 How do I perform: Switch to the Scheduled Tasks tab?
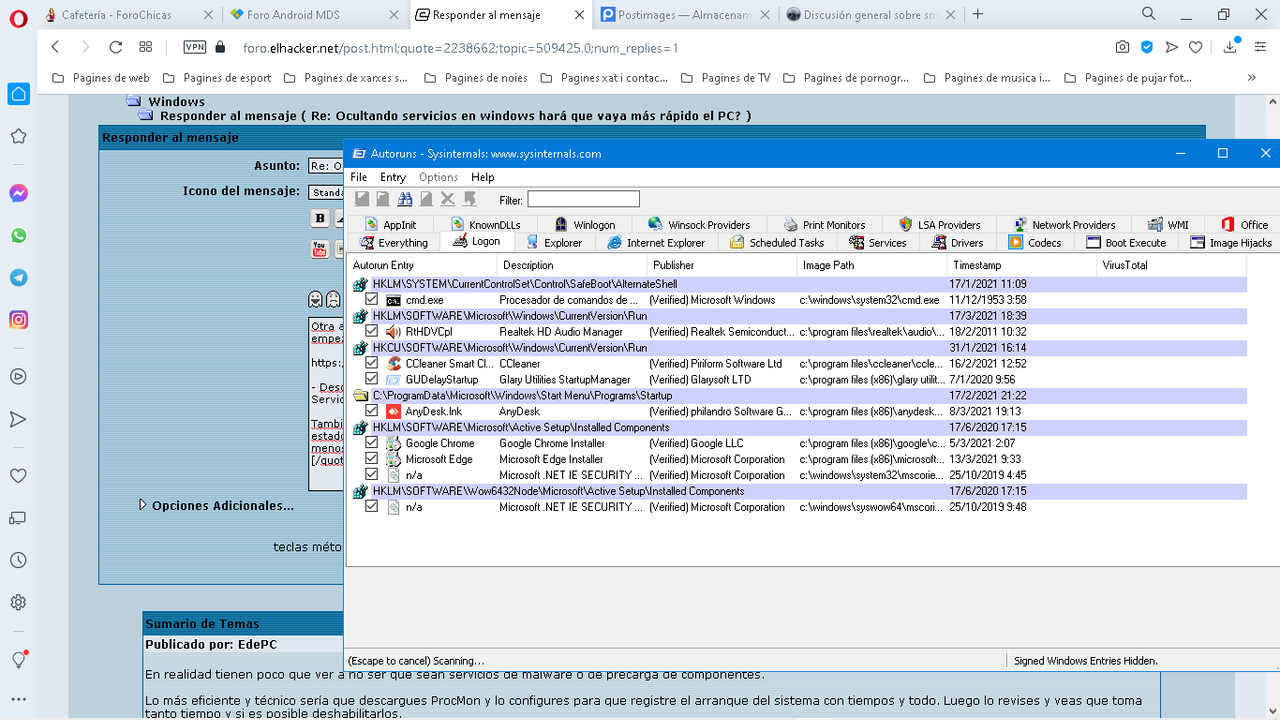[777, 243]
